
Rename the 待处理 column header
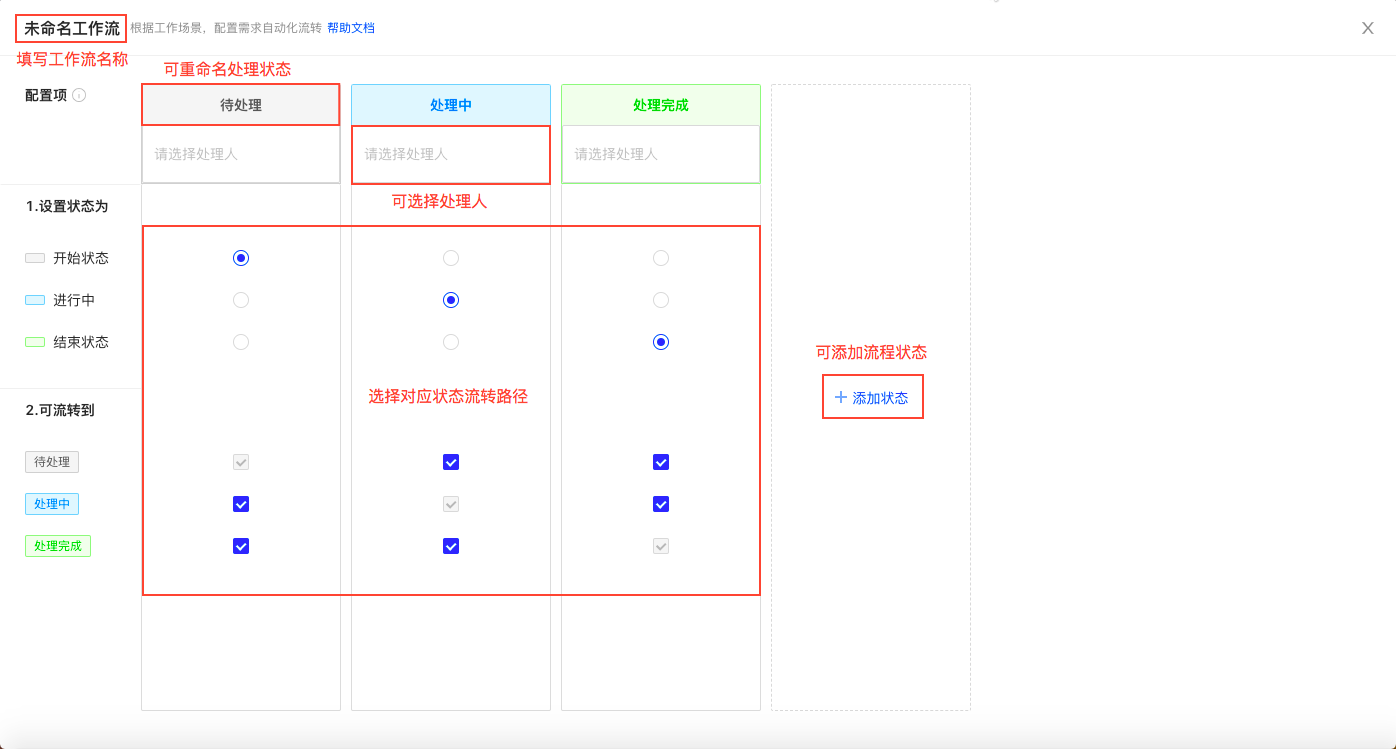241,105
